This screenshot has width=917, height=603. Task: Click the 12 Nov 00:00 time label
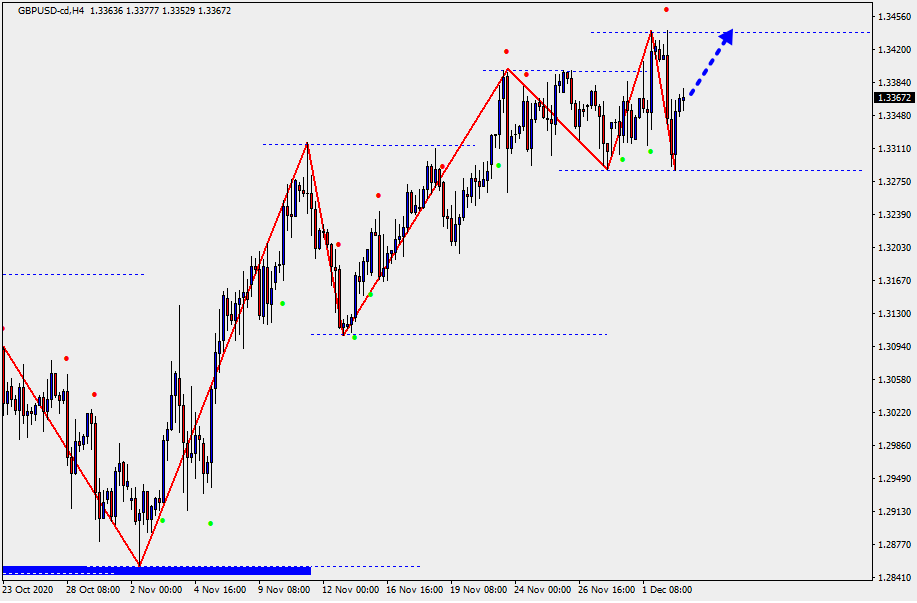[349, 590]
